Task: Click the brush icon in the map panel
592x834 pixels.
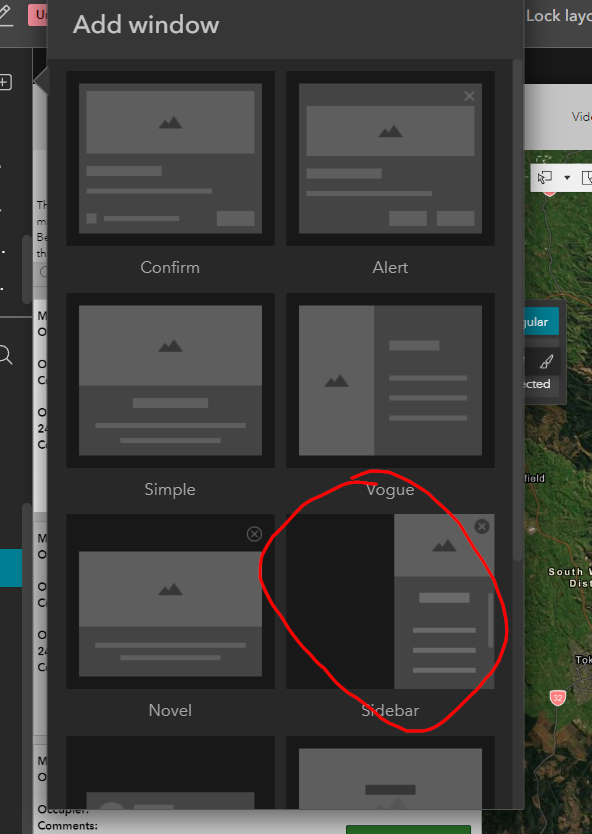Action: tap(546, 362)
